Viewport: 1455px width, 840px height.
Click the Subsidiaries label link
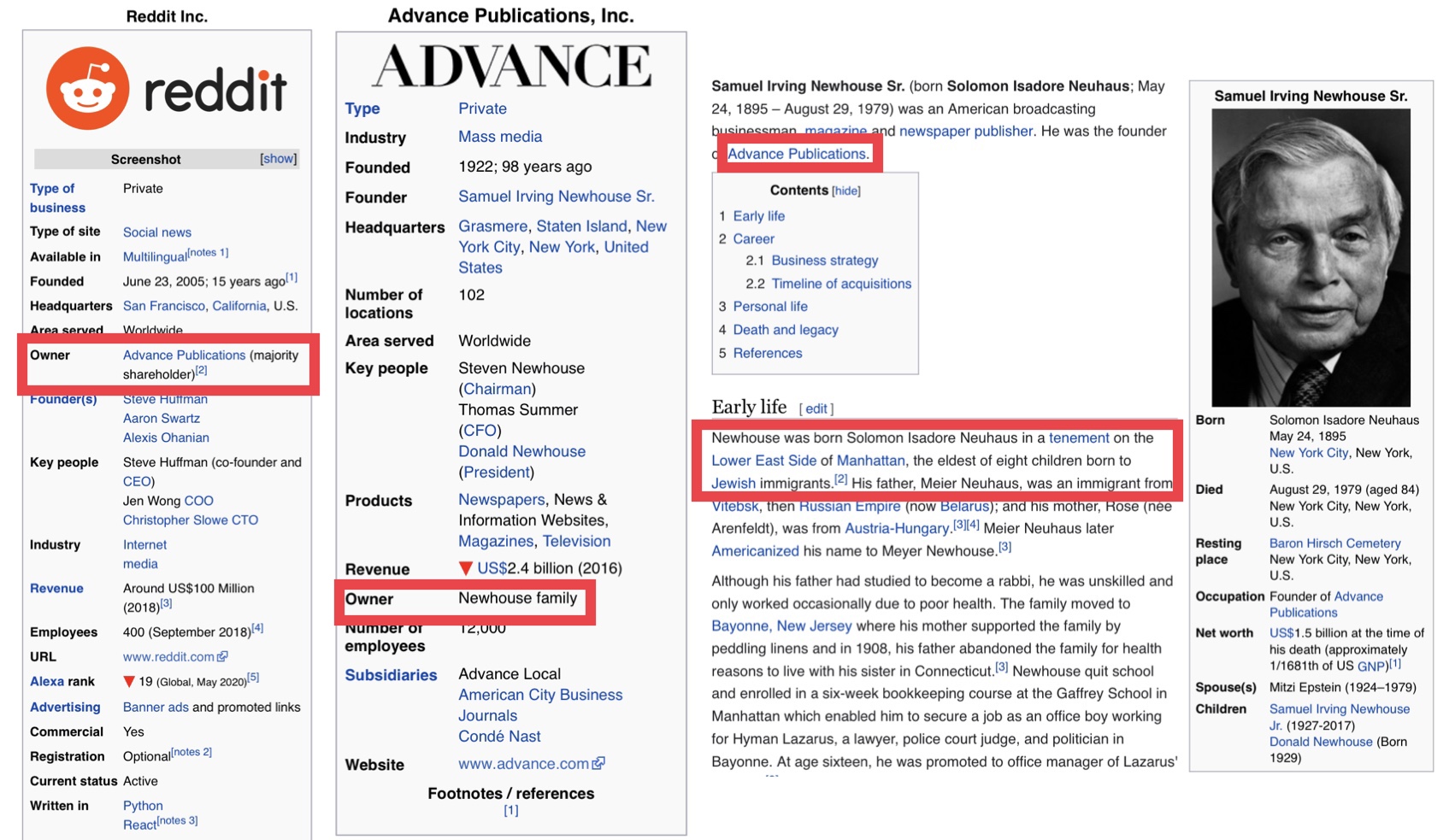[x=391, y=675]
